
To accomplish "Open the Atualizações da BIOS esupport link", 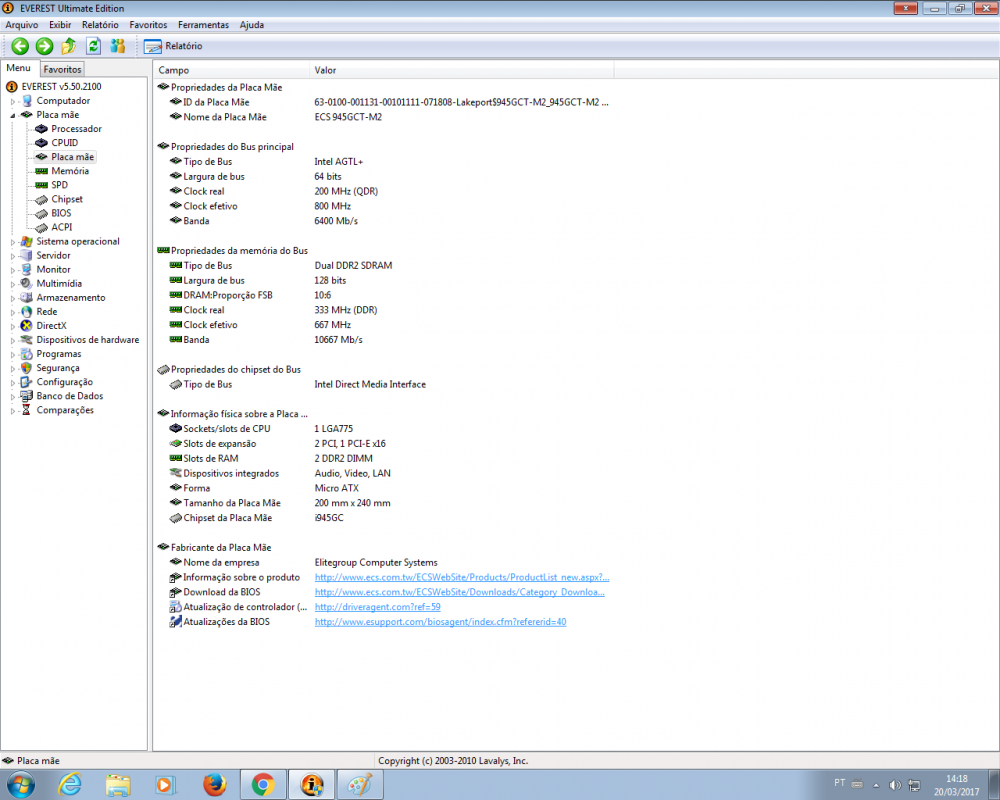I will 440,622.
